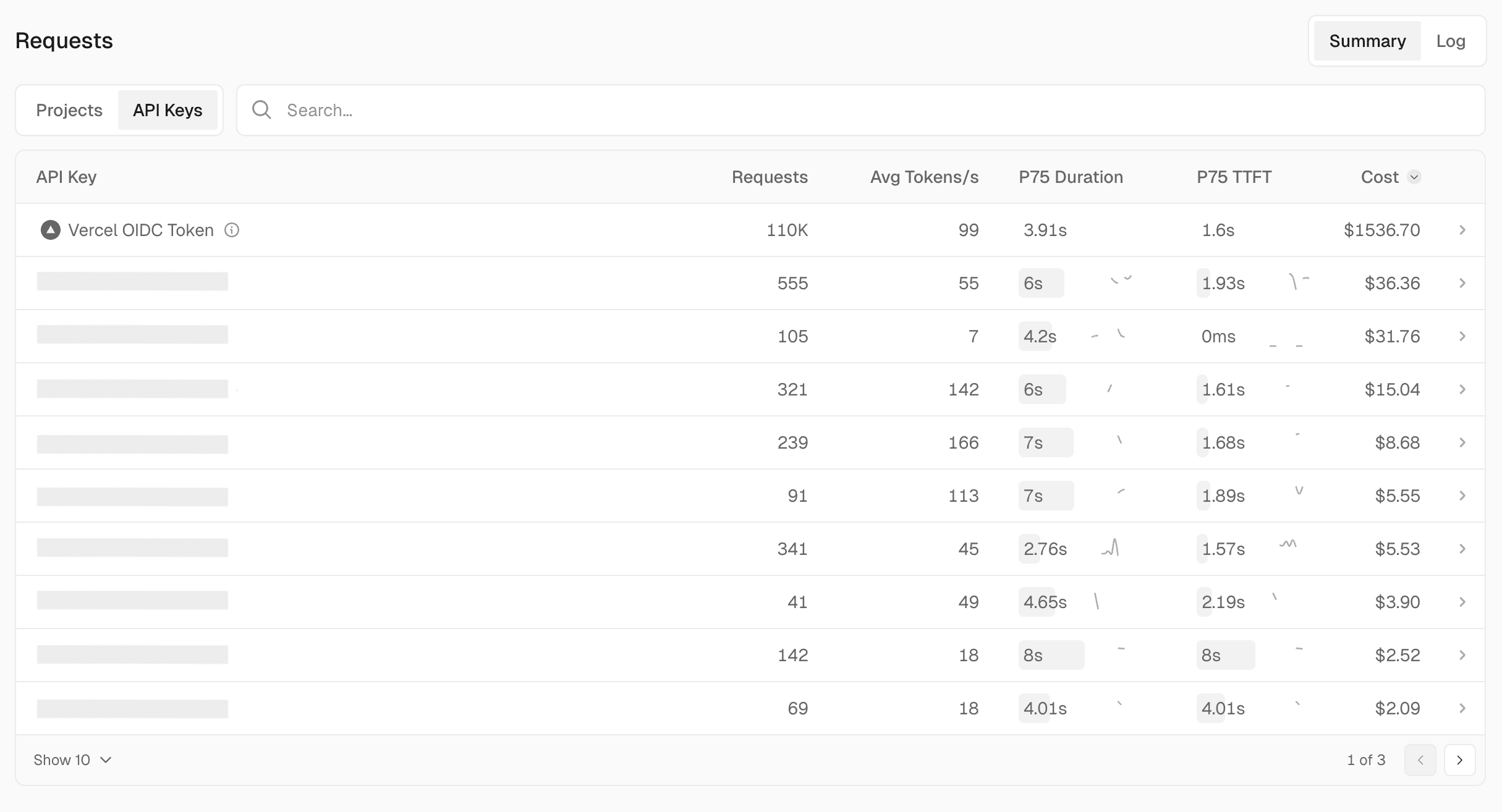This screenshot has height=812, width=1502.
Task: Open row chevron for $36.36 cost
Action: pos(1462,283)
